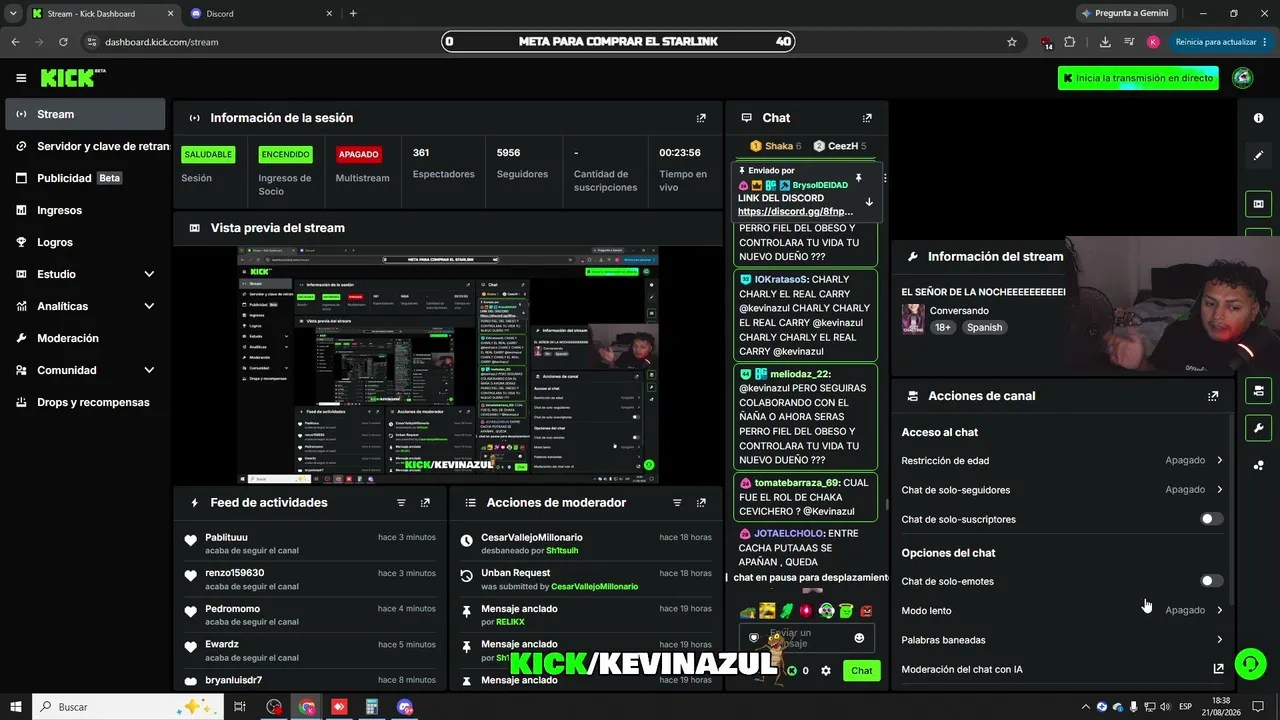The width and height of the screenshot is (1280, 720).
Task: Unpin the pinned Discord link message
Action: point(858,178)
